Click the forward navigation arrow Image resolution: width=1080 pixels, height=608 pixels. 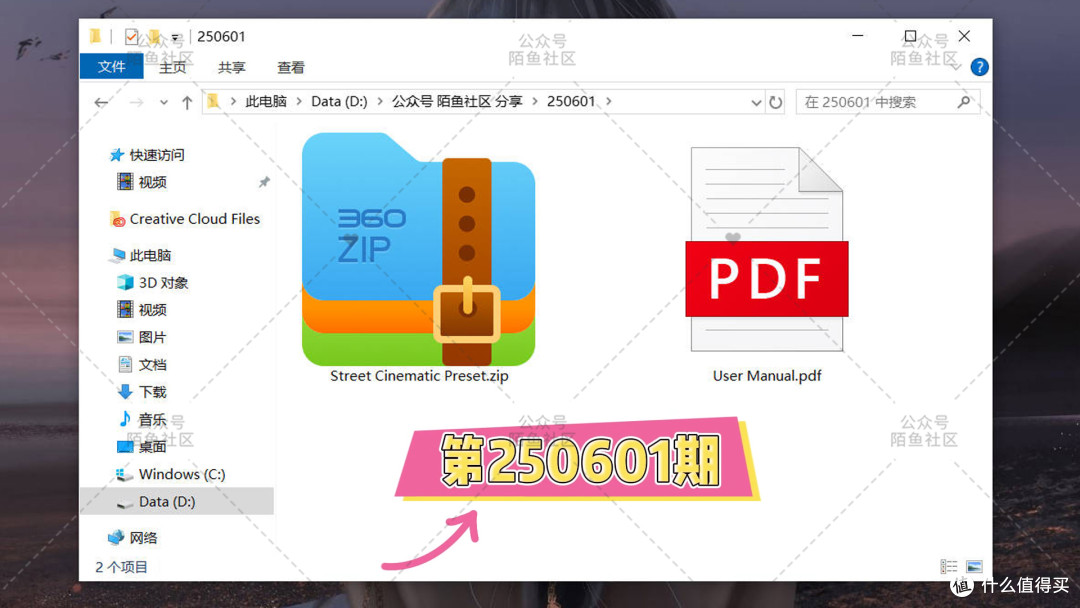136,102
